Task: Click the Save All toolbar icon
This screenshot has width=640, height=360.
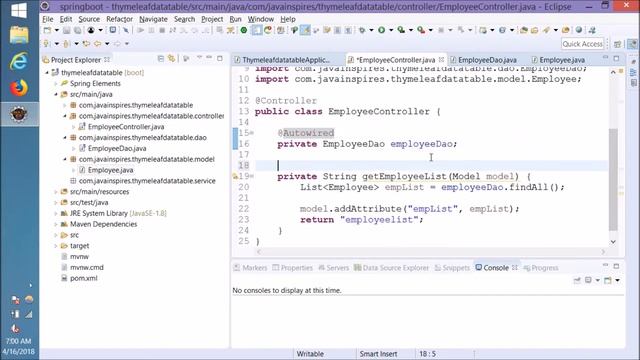Action: pyautogui.click(x=77, y=30)
